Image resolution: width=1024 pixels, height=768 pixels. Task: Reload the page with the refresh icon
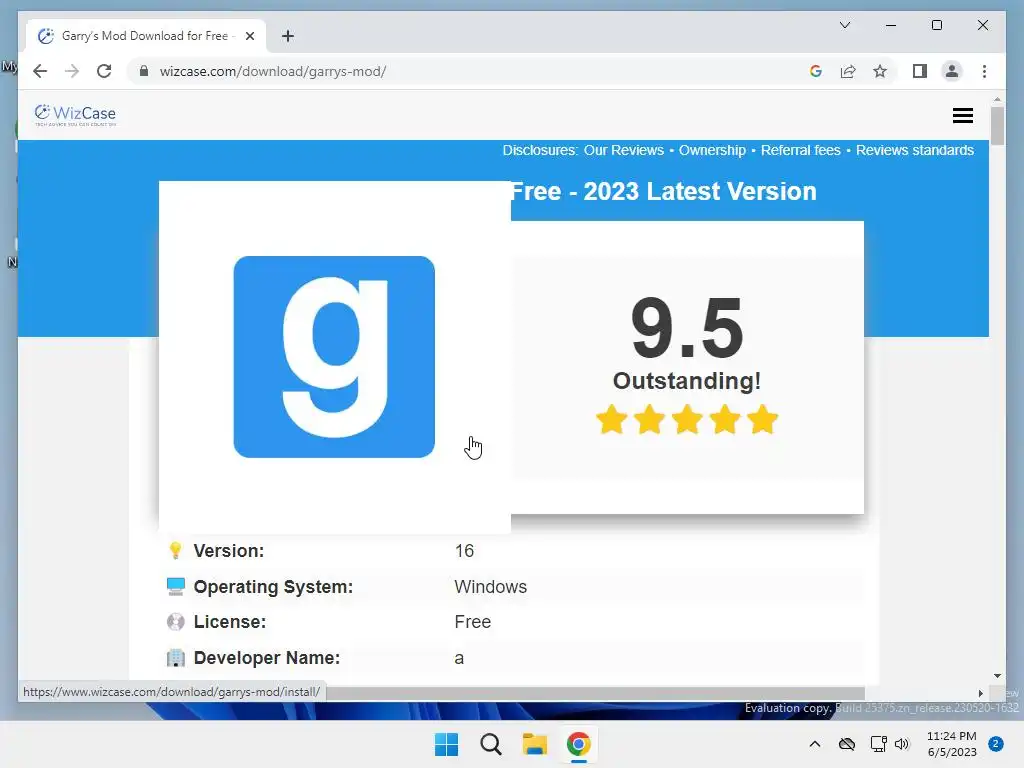pos(104,71)
